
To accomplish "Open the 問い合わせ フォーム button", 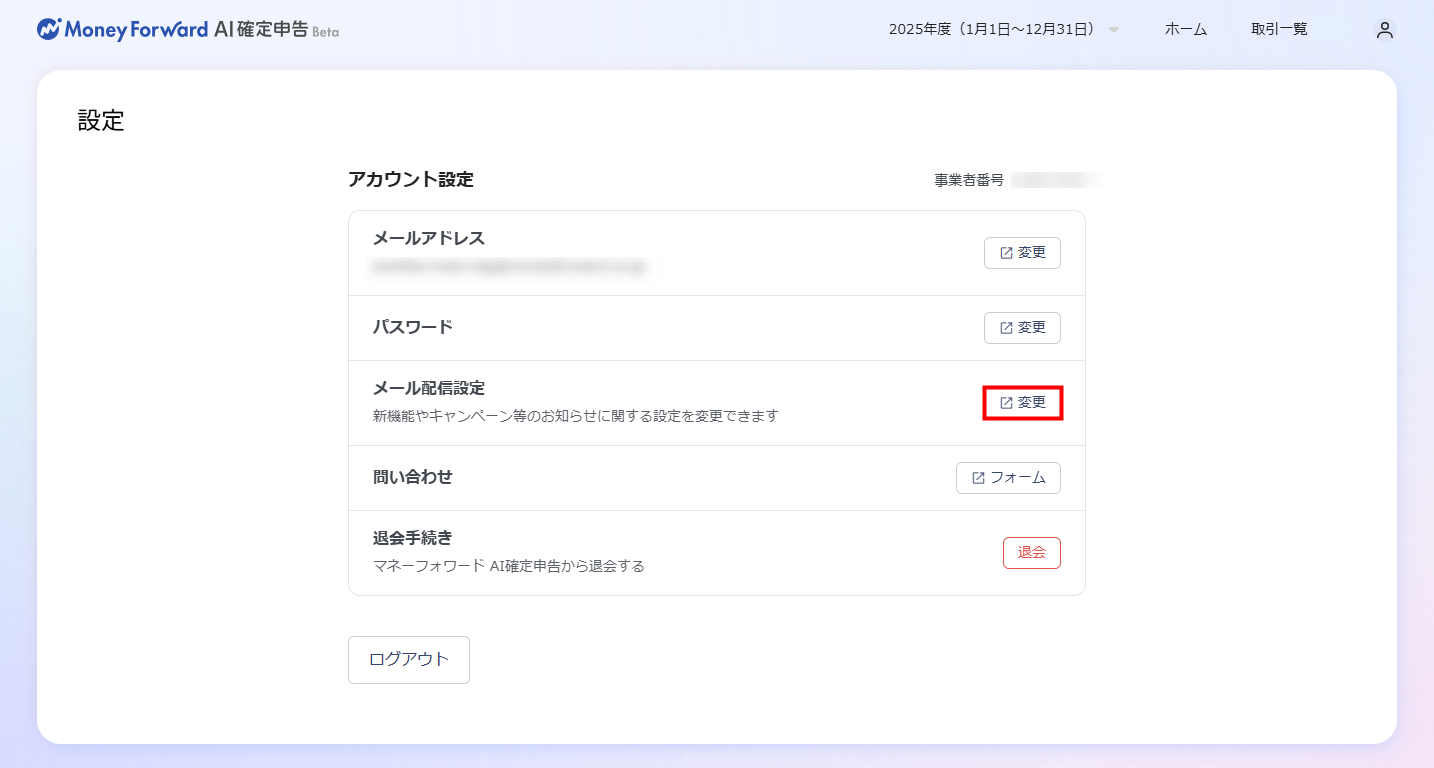I will [1008, 478].
